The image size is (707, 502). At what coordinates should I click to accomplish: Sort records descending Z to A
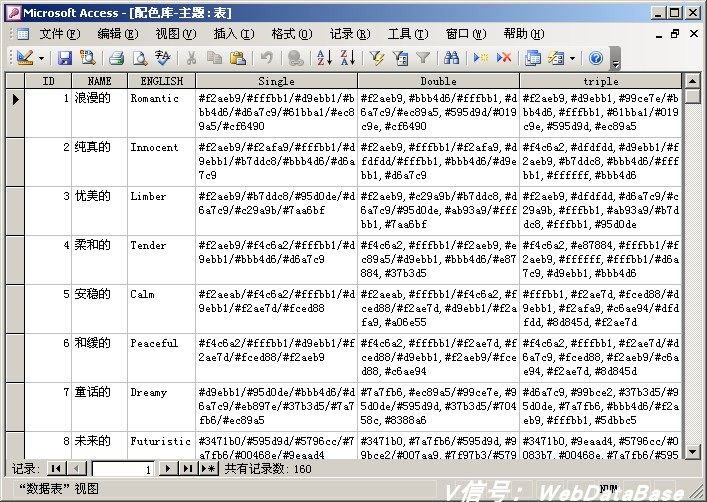[348, 58]
